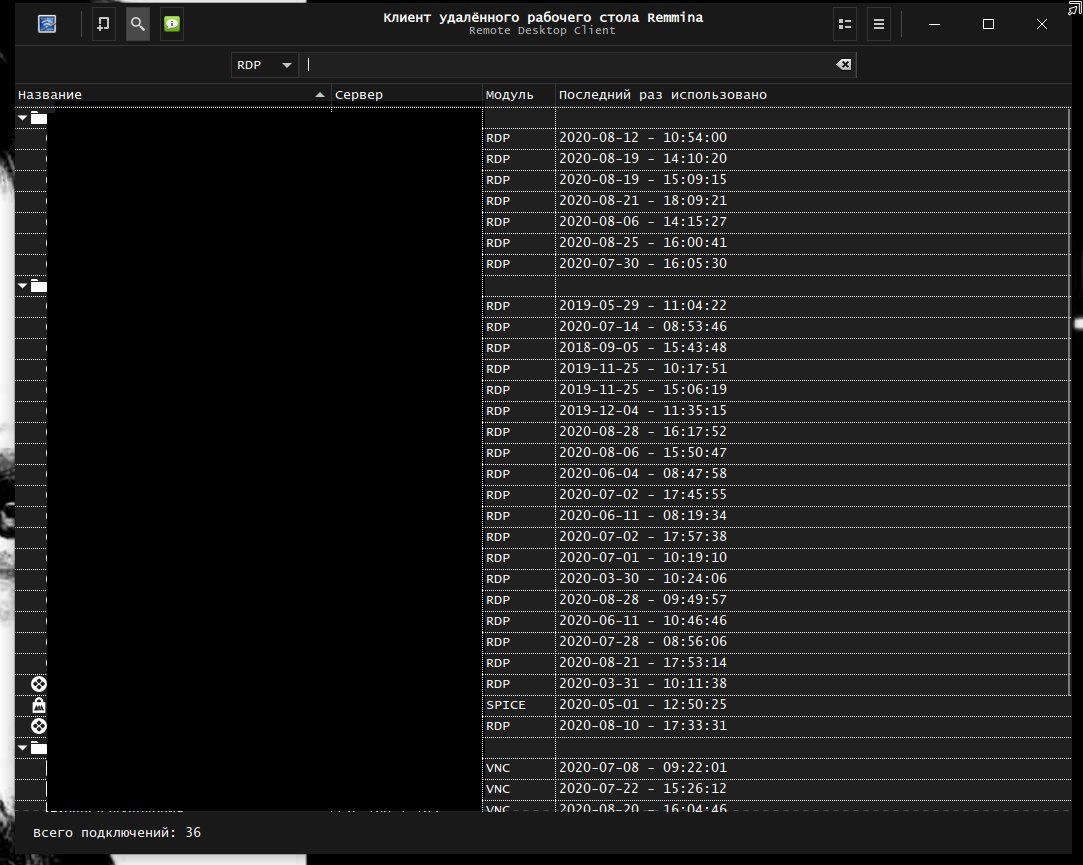Select the row dated 2020-03-31 - 10:11:38

(x=543, y=684)
